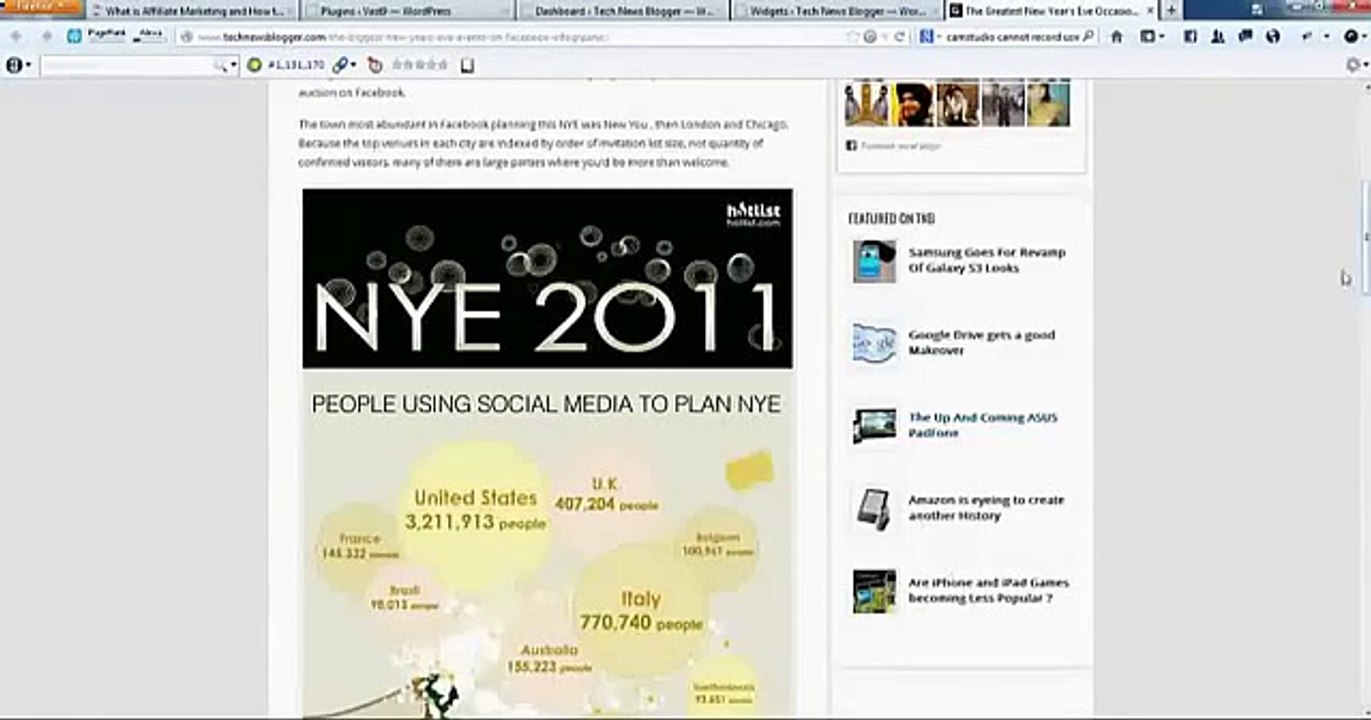Click the Amazon article thumbnail
The width and height of the screenshot is (1371, 720).
click(874, 508)
